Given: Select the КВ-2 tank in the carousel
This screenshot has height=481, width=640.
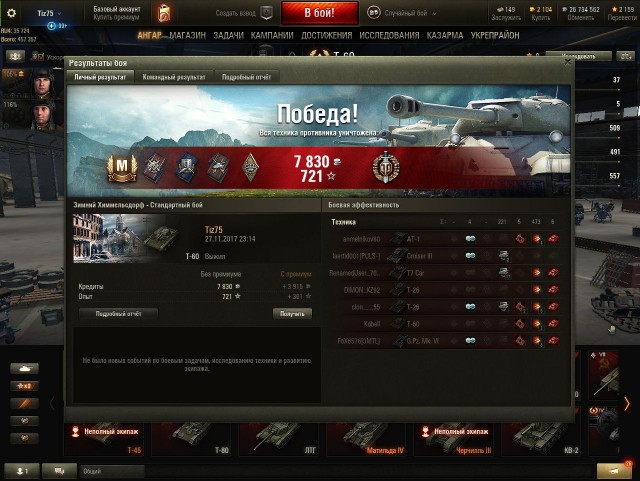Looking at the screenshot, I should (540, 439).
